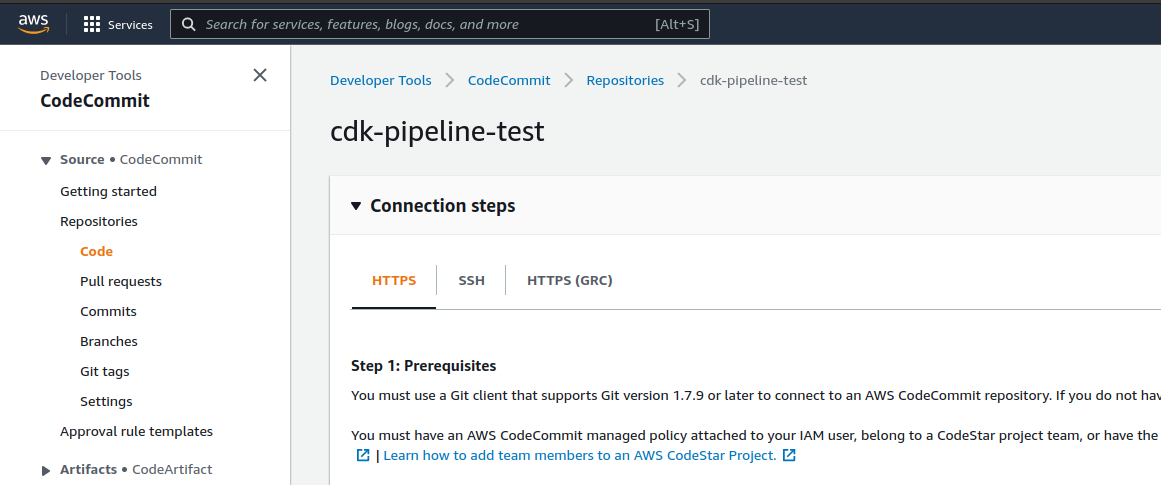Navigate to Branches in sidebar
1161x485 pixels.
[109, 342]
